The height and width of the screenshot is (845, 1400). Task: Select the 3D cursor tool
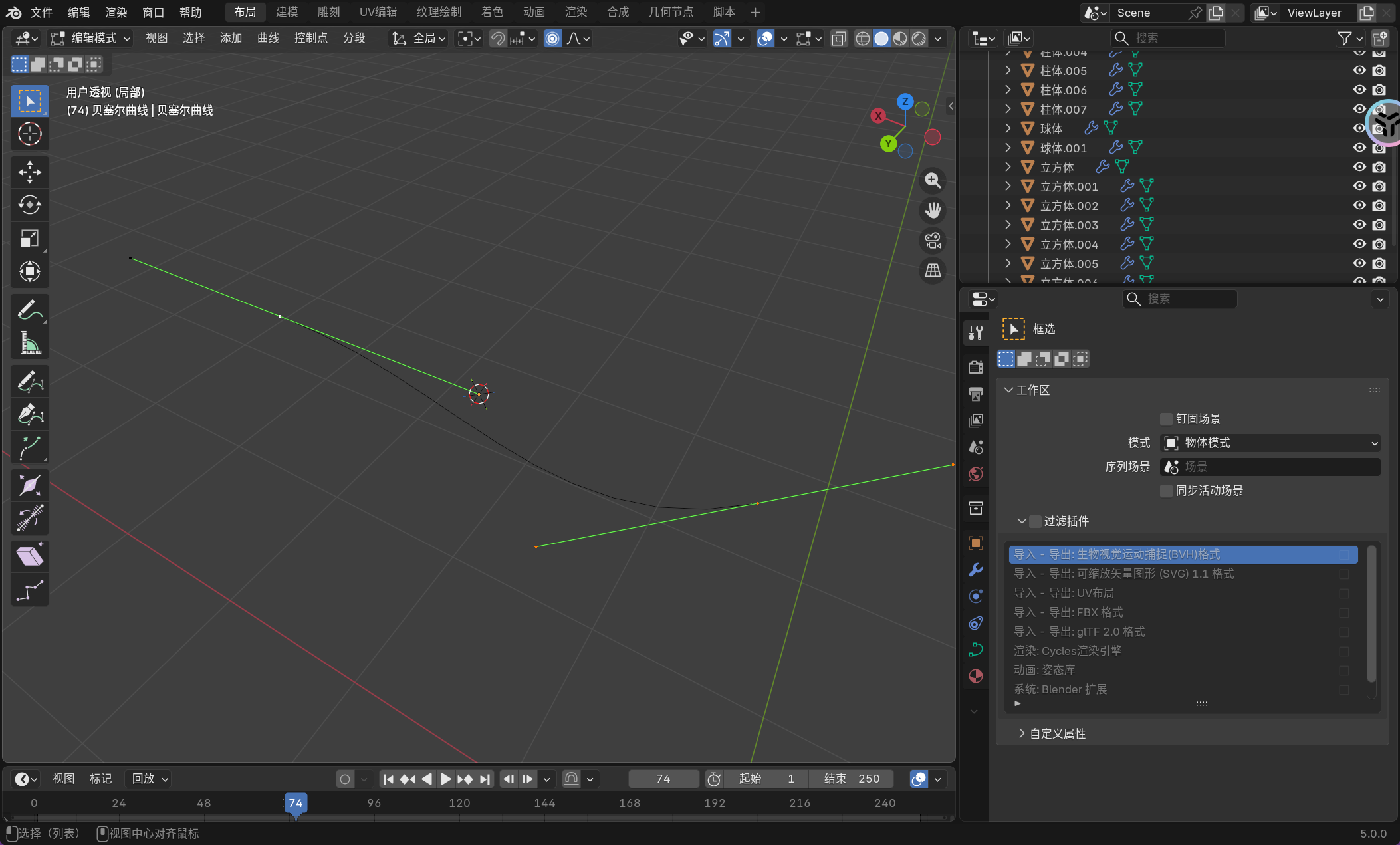pos(29,134)
